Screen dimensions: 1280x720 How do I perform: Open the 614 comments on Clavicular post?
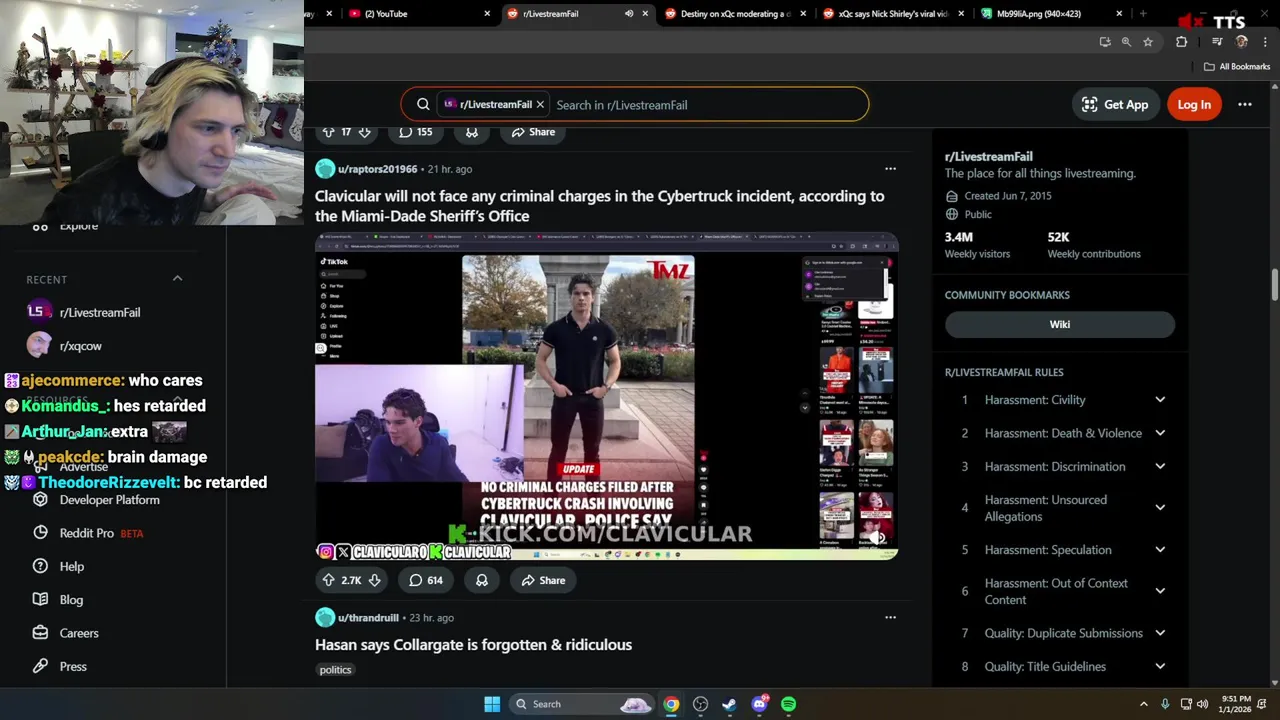426,580
